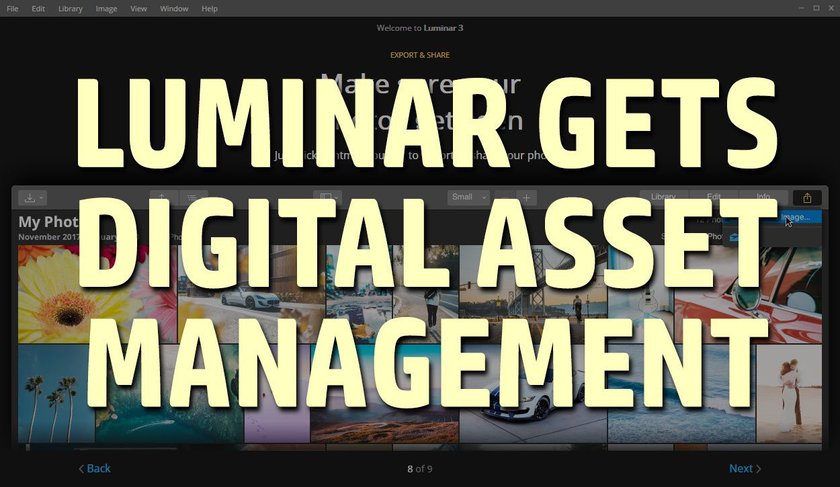Image resolution: width=840 pixels, height=487 pixels.
Task: Maximize the Luminar window
Action: pyautogui.click(x=816, y=8)
